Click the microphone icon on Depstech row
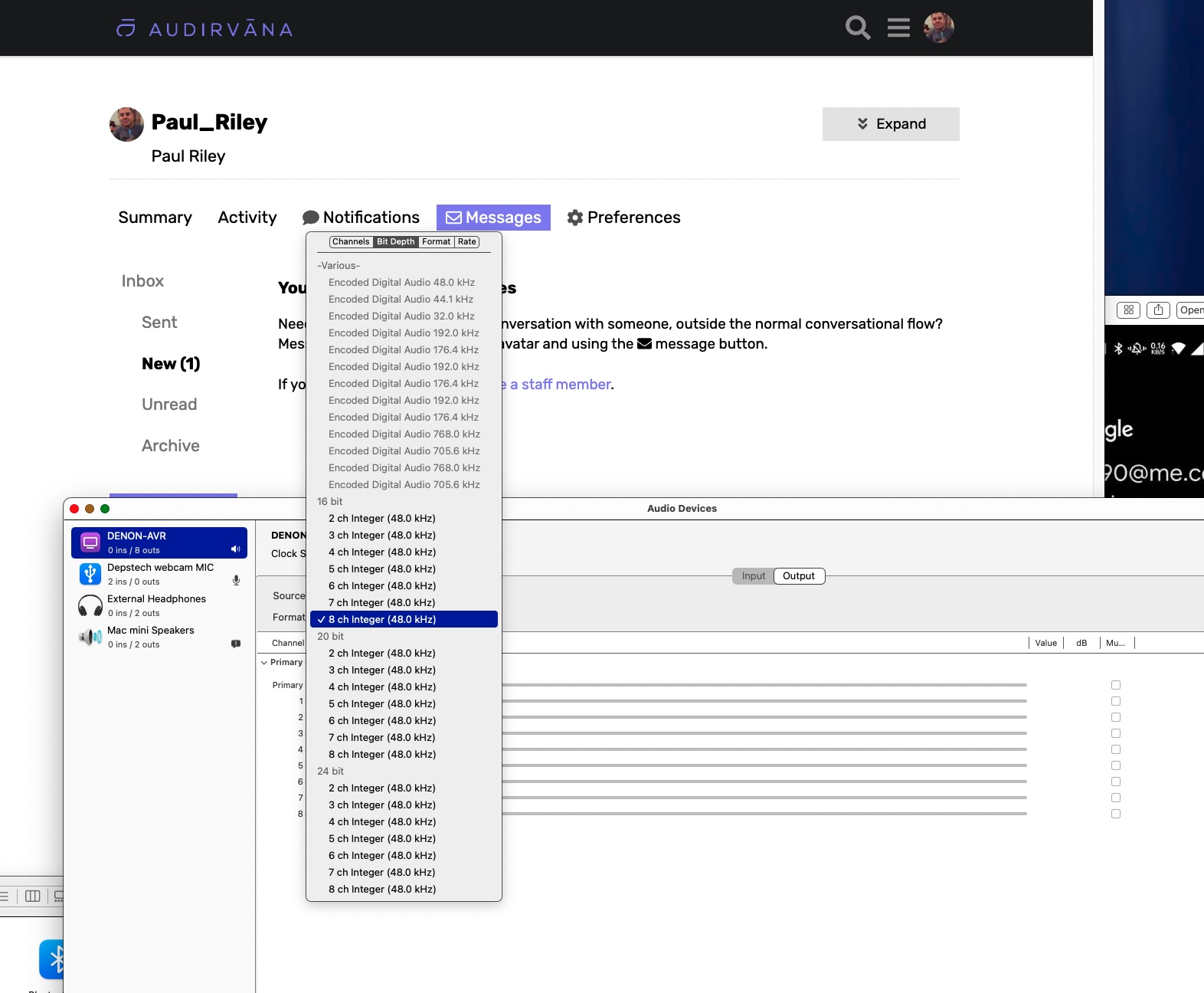The image size is (1204, 993). (236, 581)
